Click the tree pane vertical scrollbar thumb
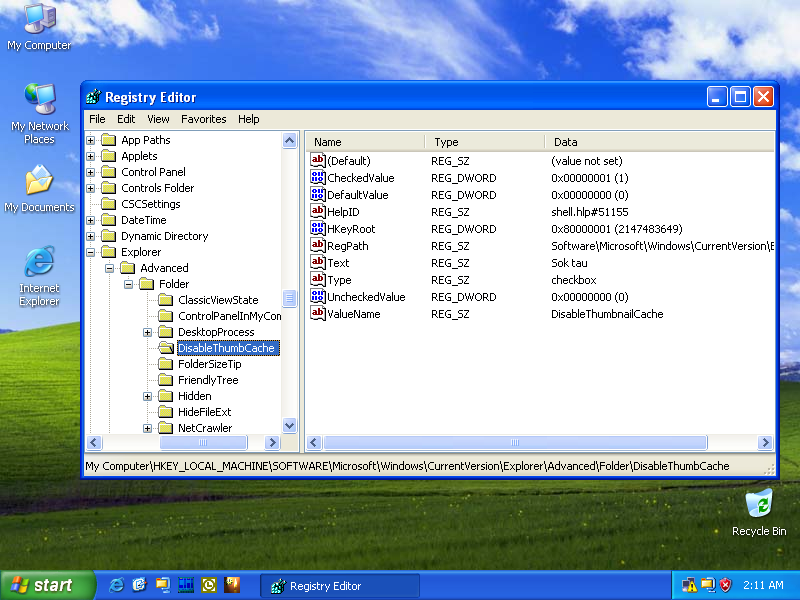 290,299
